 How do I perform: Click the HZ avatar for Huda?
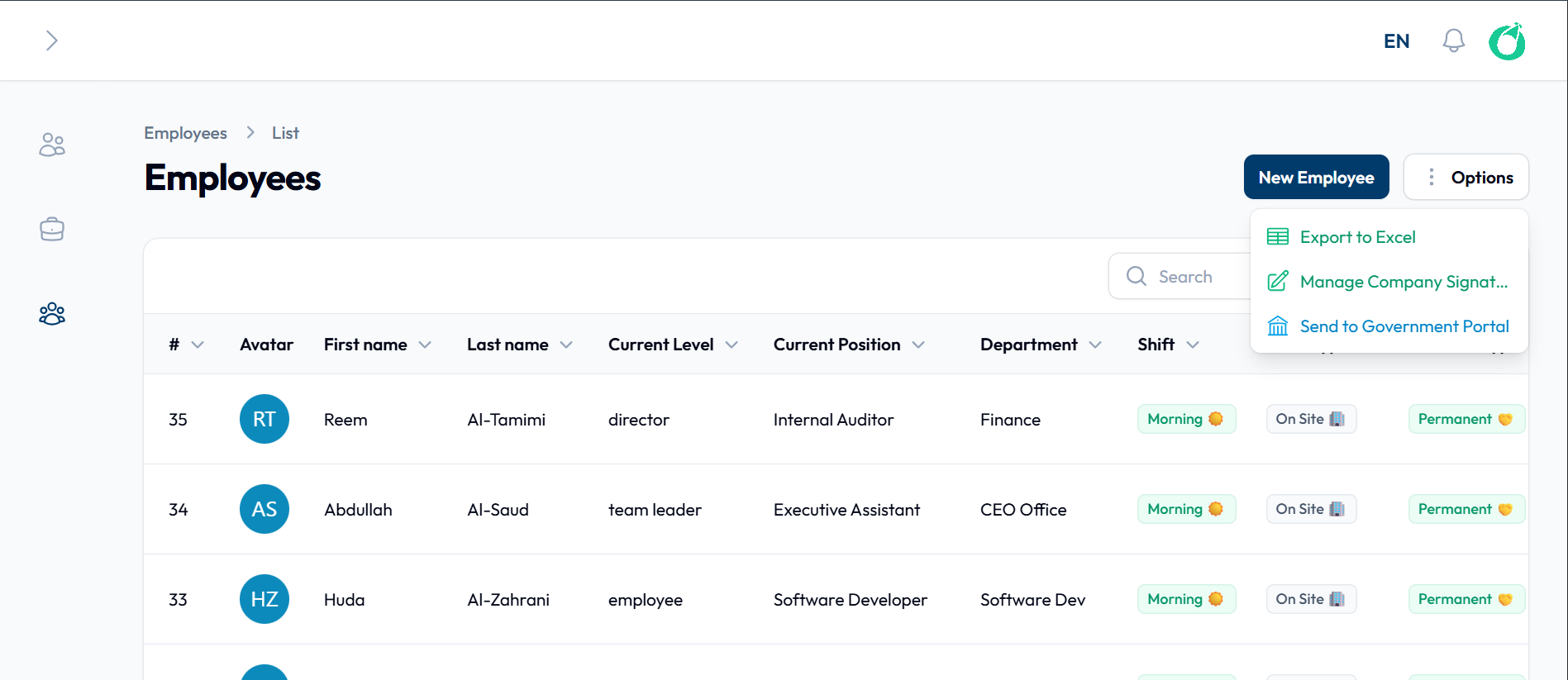point(265,599)
